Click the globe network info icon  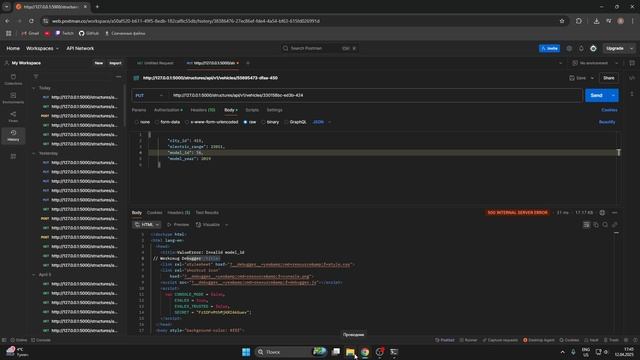602,213
